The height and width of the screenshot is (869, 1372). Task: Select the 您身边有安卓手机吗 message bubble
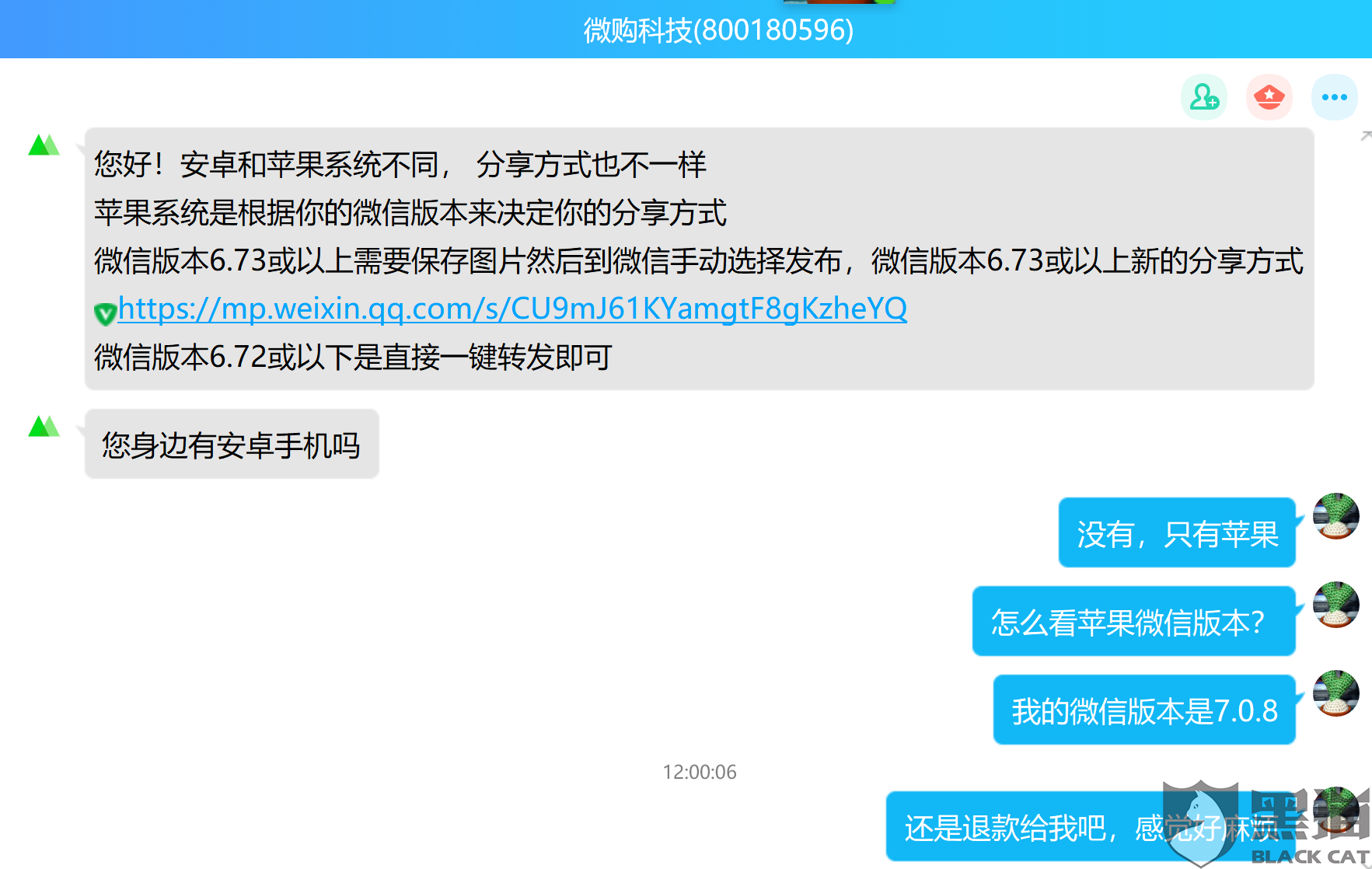coord(230,445)
